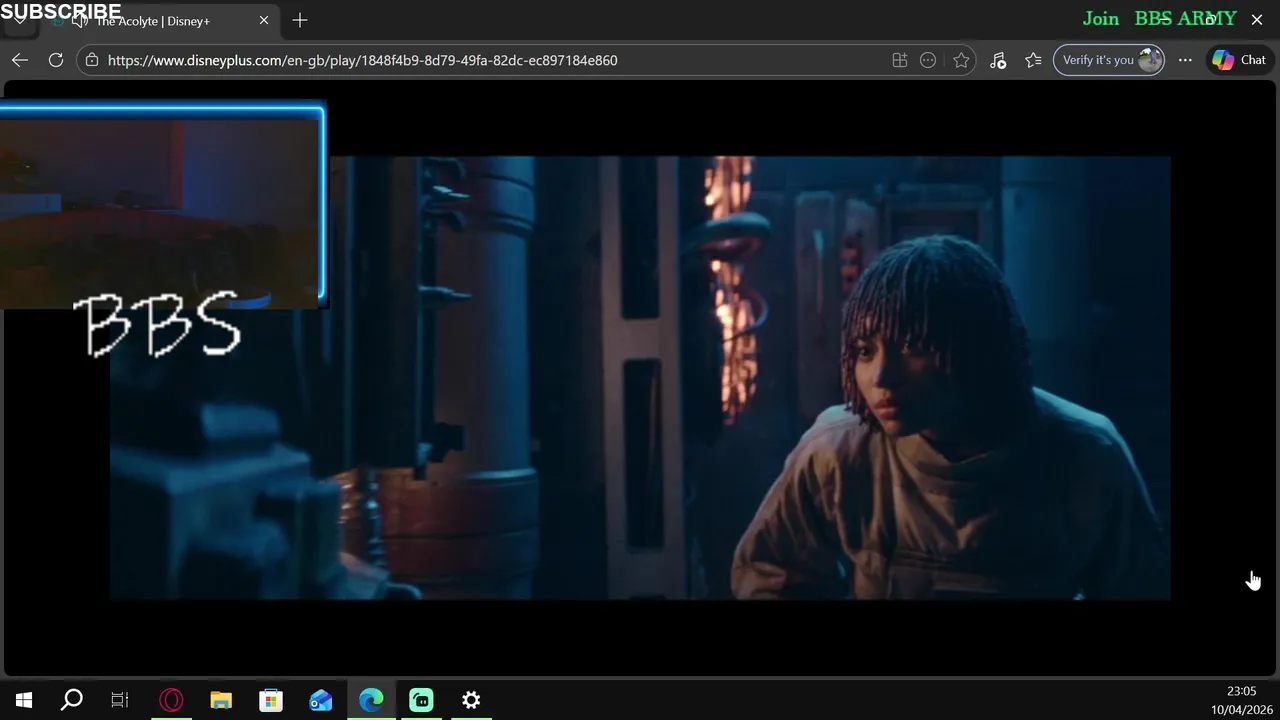Open the circled dots icon in the address bar
This screenshot has width=1280, height=720.
coord(928,60)
